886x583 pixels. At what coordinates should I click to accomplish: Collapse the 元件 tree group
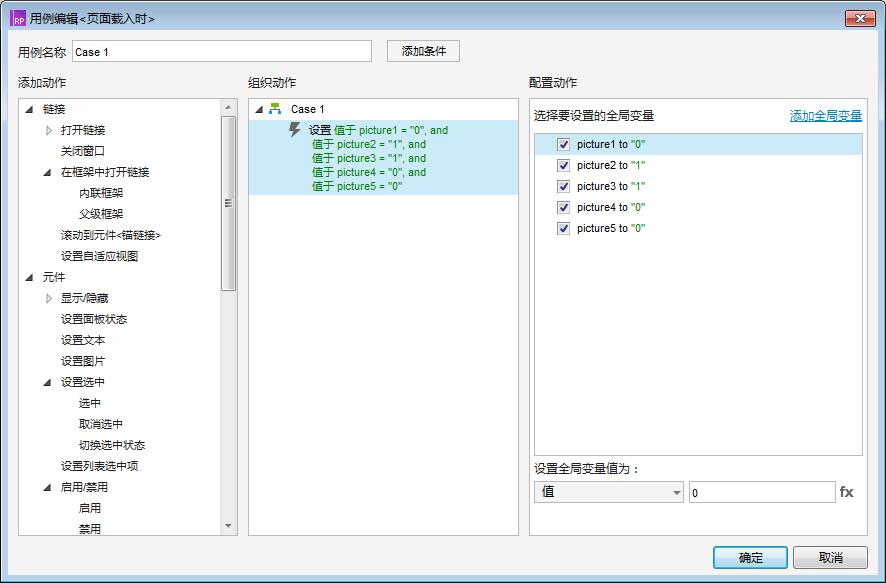[x=29, y=277]
